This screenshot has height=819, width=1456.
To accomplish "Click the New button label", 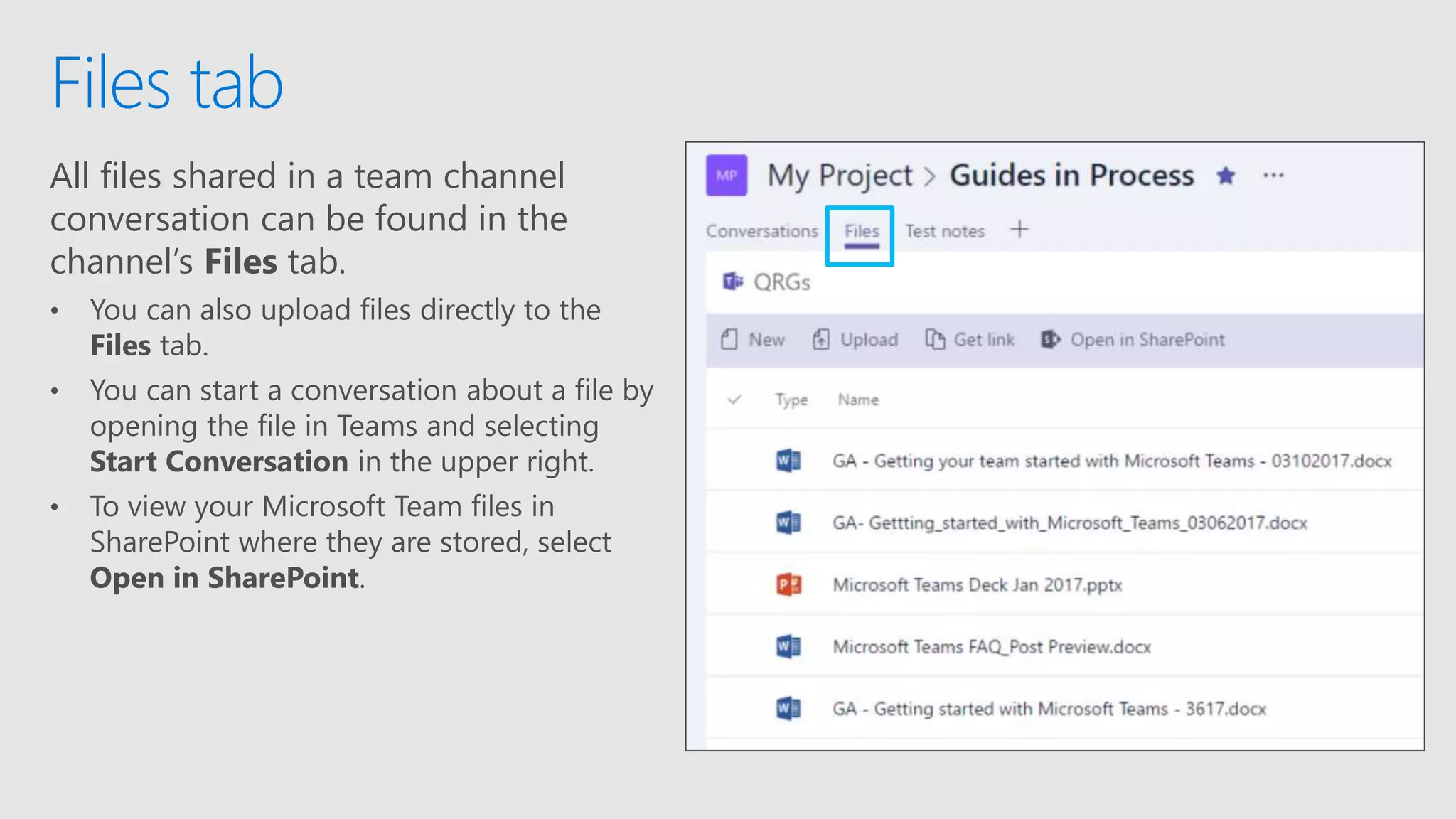I will click(766, 340).
